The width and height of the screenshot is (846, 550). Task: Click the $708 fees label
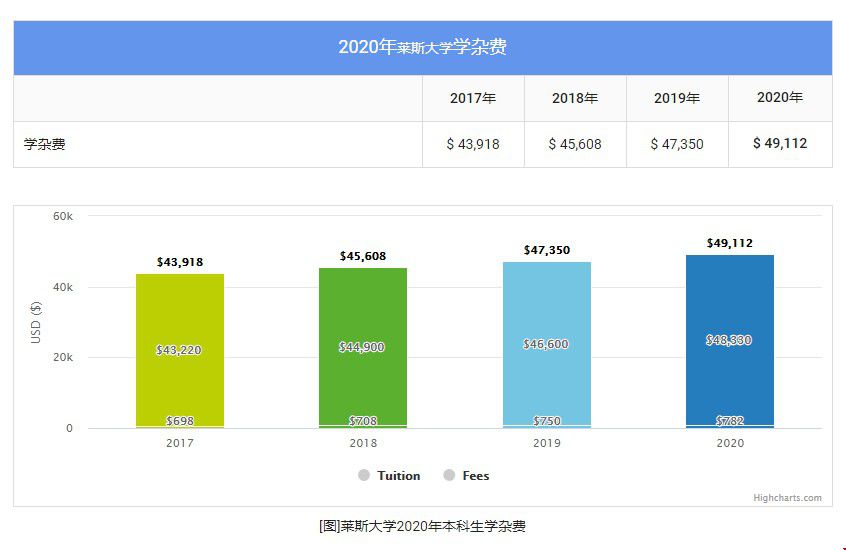363,420
